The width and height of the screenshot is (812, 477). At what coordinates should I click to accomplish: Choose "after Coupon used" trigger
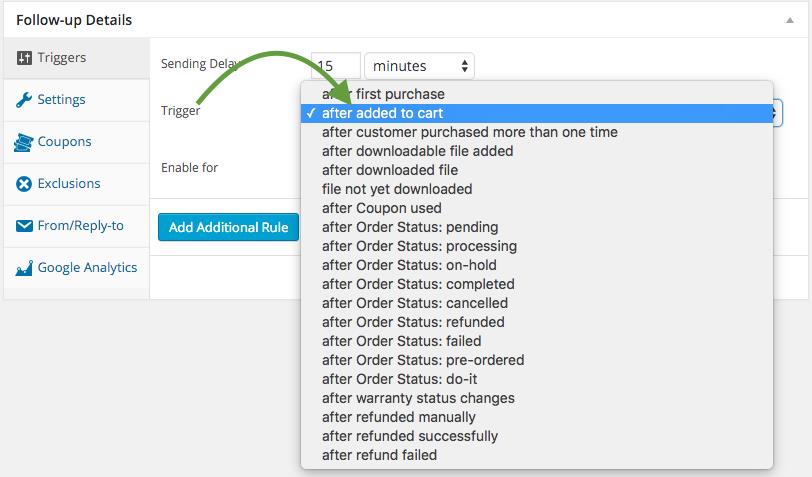click(382, 208)
